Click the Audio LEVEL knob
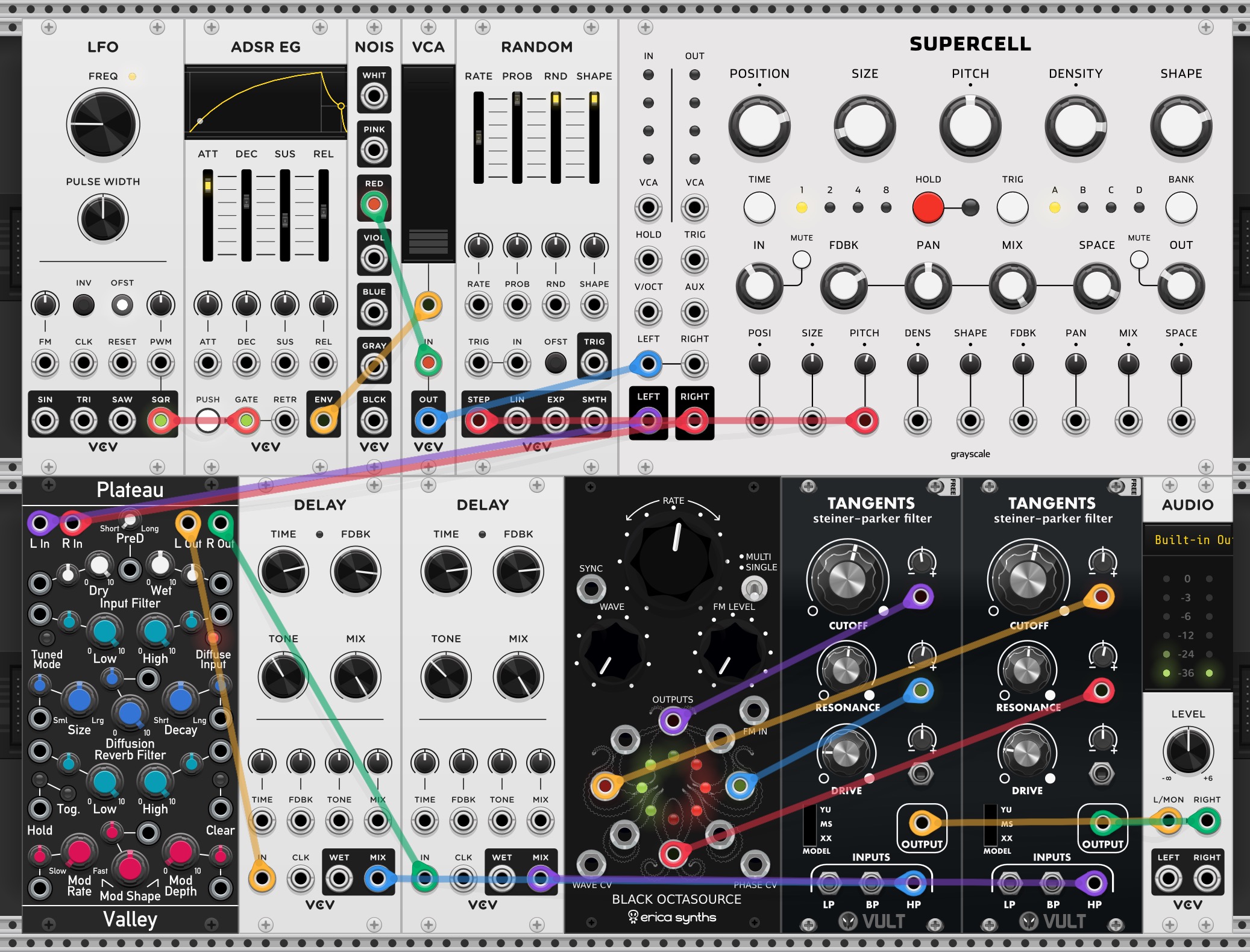The width and height of the screenshot is (1250, 952). [x=1188, y=751]
